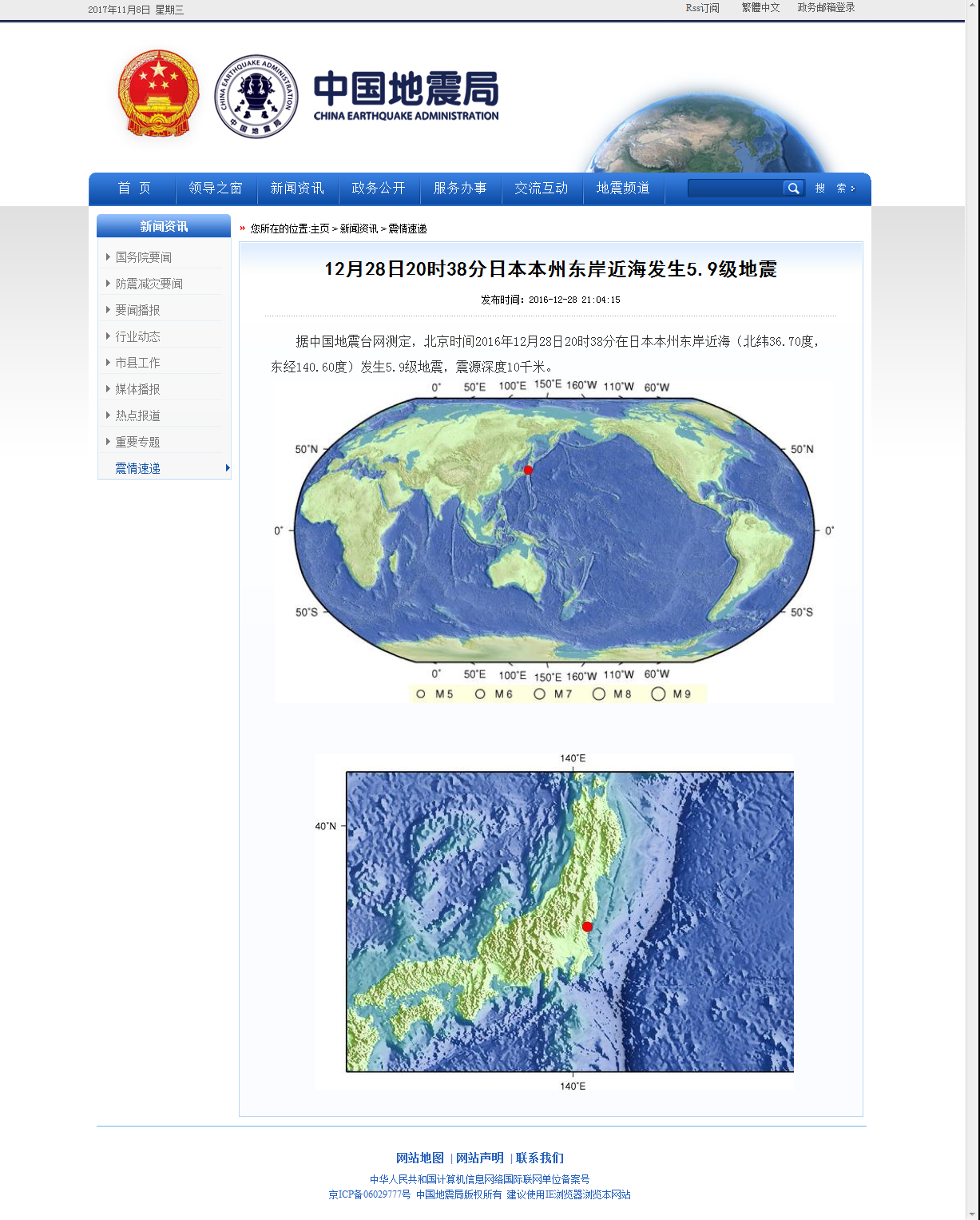980x1220 pixels.
Task: Select the M5 circle in the magnitude legend
Action: point(421,693)
